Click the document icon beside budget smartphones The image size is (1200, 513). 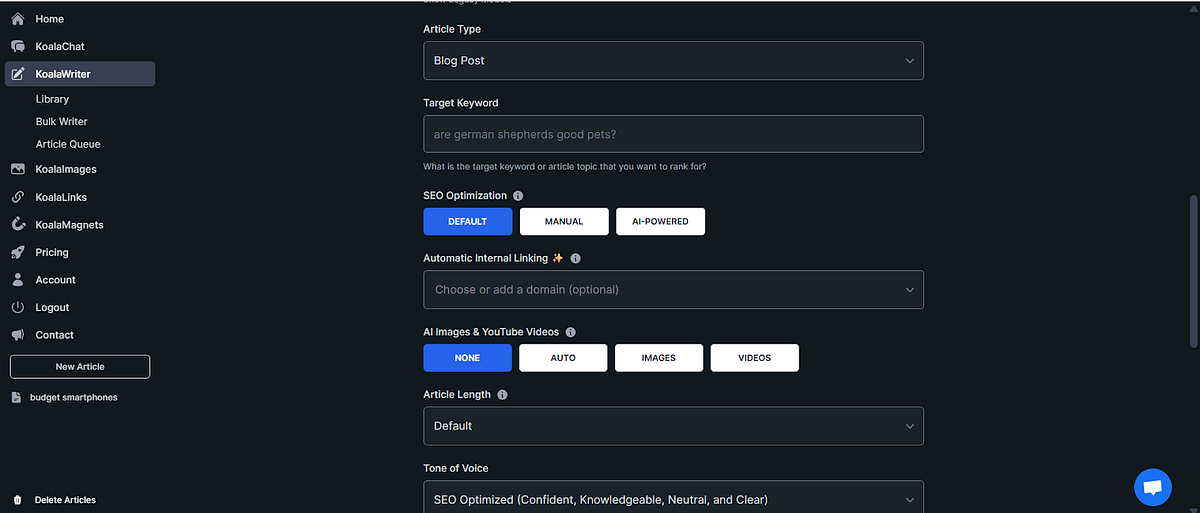[x=17, y=397]
